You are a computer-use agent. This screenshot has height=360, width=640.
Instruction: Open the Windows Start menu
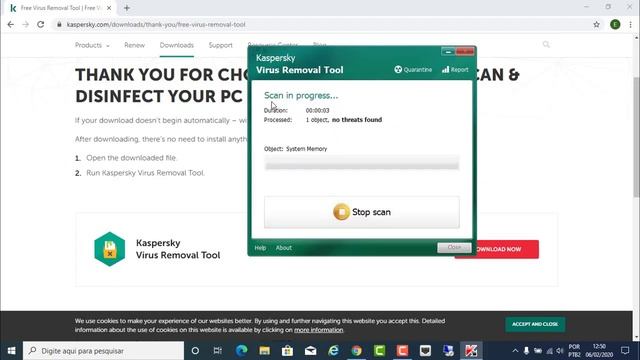[11, 351]
